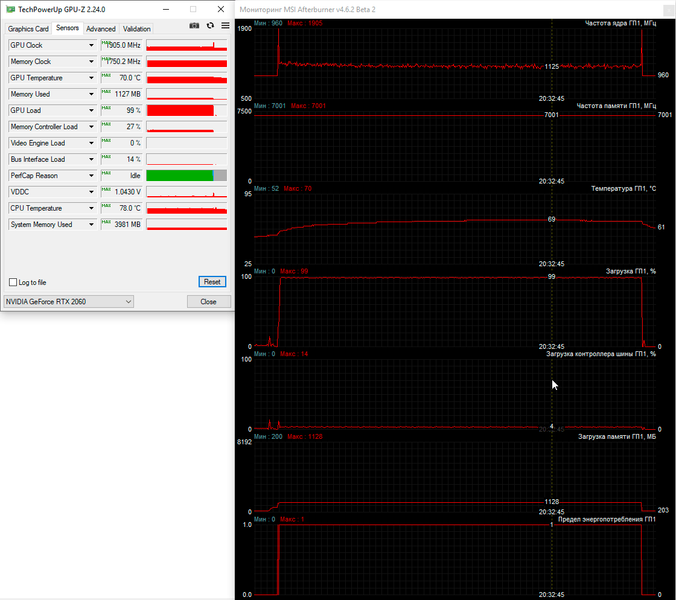Image resolution: width=676 pixels, height=600 pixels.
Task: Open the Advanced tab
Action: [x=101, y=29]
